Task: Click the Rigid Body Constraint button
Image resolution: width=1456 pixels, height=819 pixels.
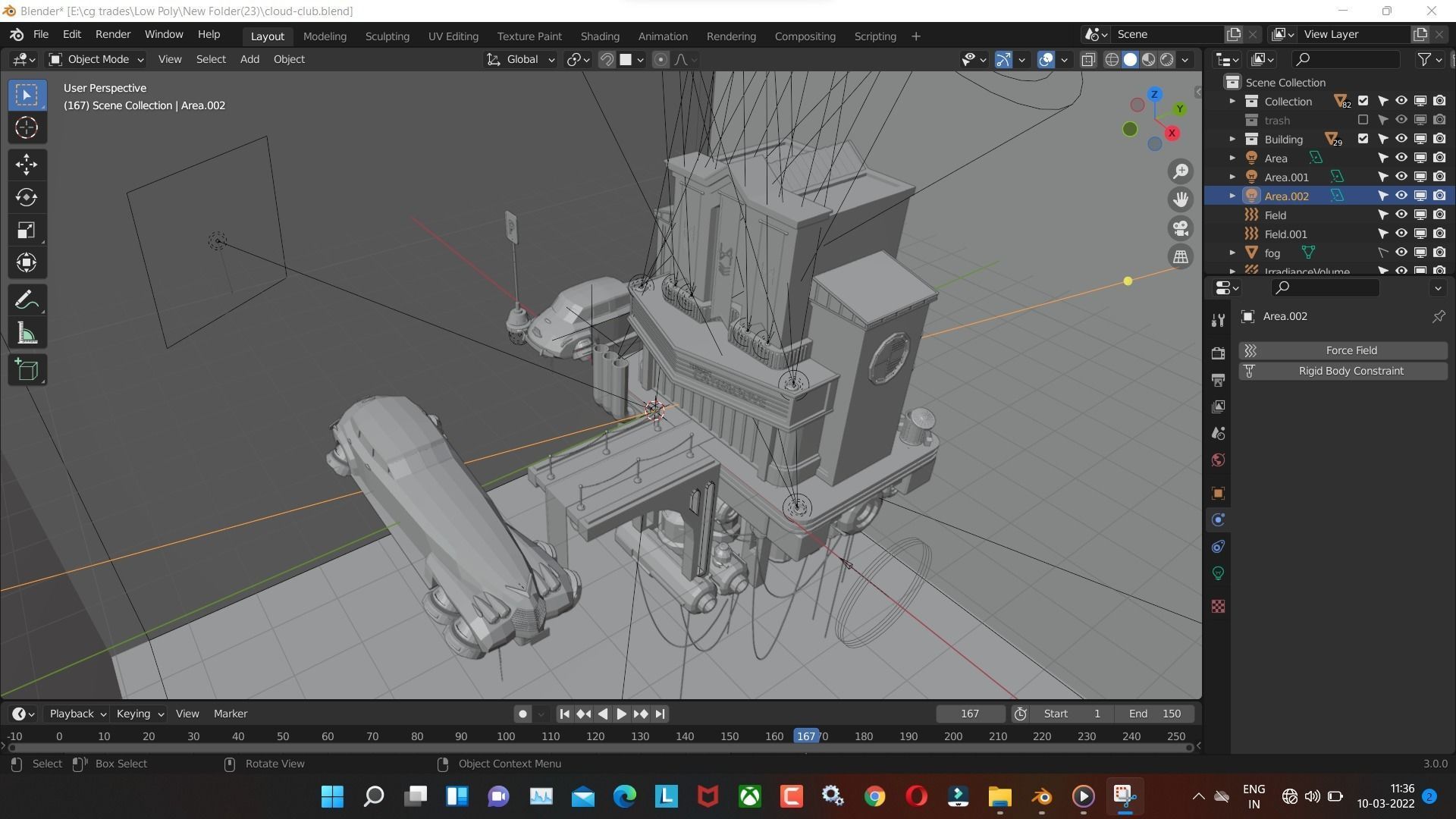Action: pos(1343,372)
